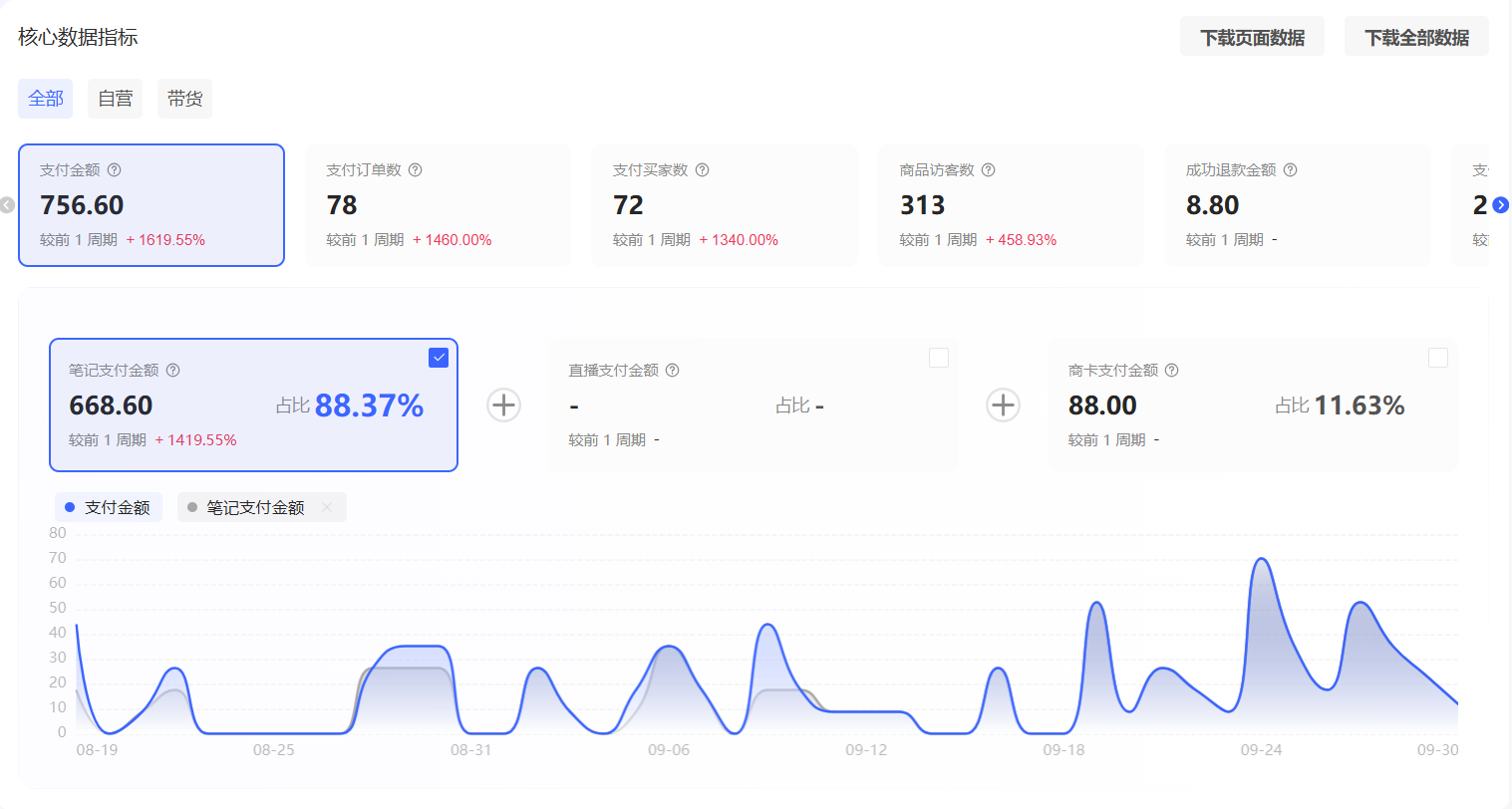Click the blue next-metrics arrow
Viewport: 1512px width, 809px height.
point(1501,205)
